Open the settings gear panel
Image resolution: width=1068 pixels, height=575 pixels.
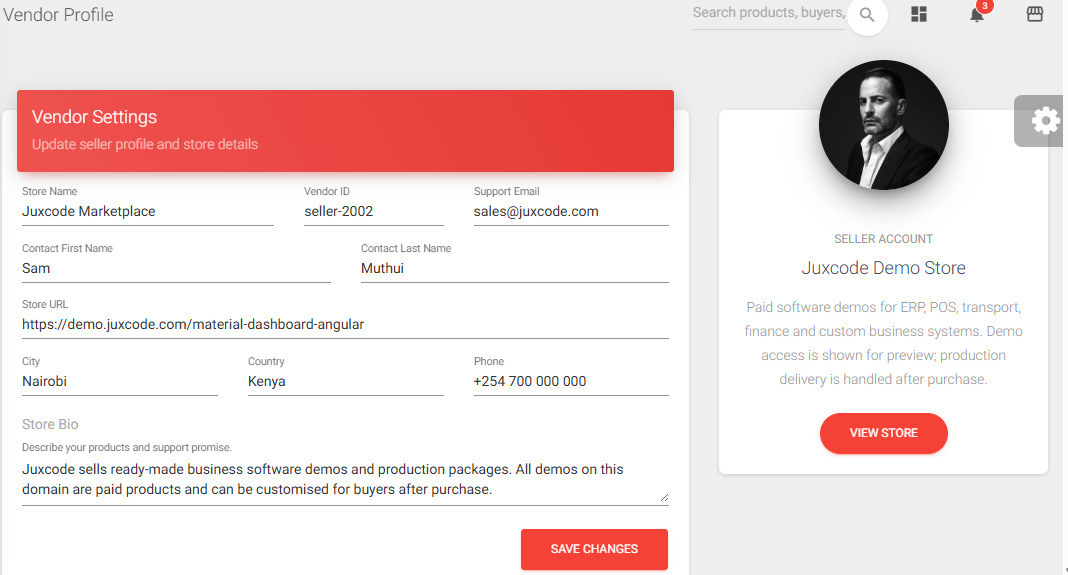(1044, 121)
